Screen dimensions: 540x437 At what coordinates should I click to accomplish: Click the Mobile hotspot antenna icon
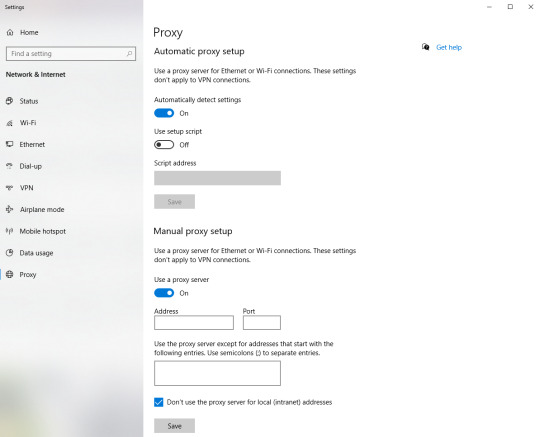point(10,231)
